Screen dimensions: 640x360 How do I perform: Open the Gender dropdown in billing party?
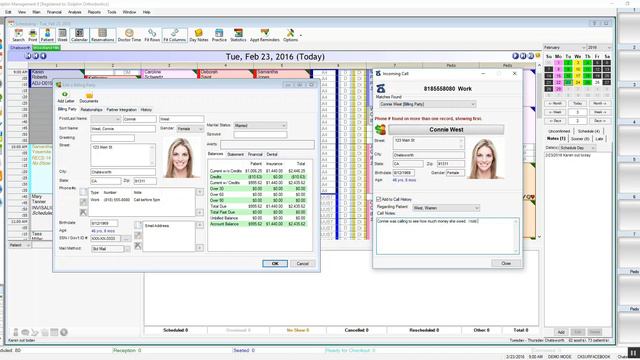(190, 129)
